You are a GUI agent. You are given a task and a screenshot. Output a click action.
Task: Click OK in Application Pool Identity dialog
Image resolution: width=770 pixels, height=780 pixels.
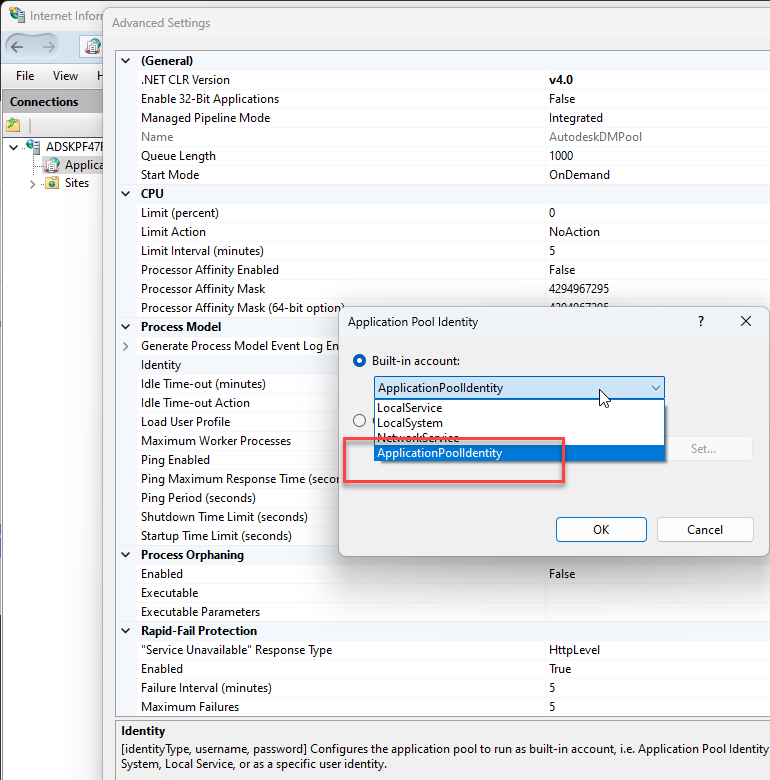tap(601, 529)
